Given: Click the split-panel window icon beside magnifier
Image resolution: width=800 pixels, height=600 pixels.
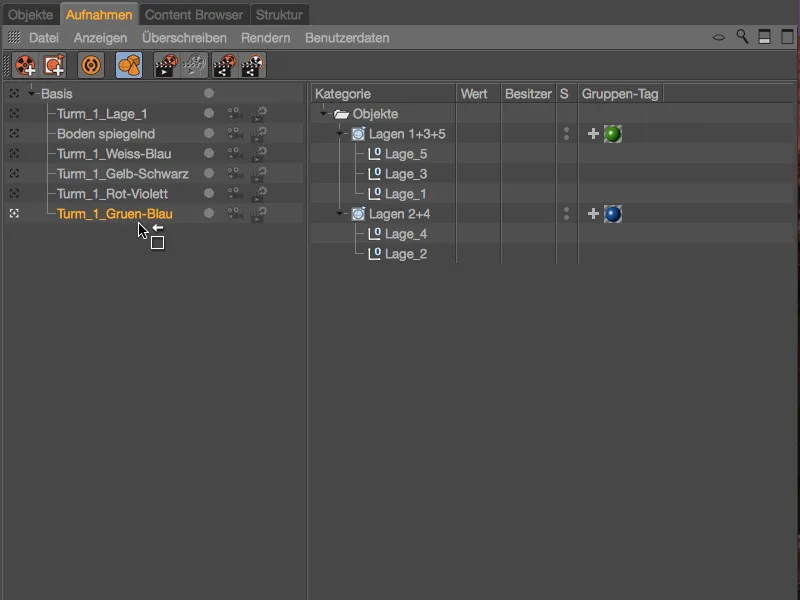Looking at the screenshot, I should (764, 37).
